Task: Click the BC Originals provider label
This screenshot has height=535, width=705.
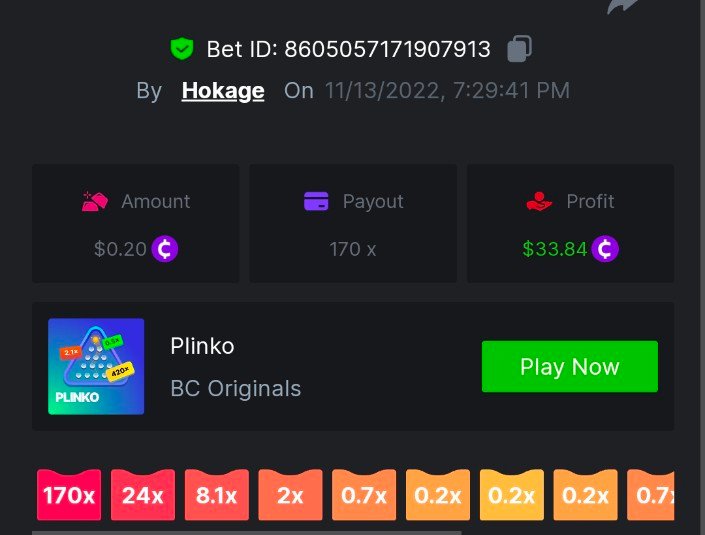Action: pos(236,388)
